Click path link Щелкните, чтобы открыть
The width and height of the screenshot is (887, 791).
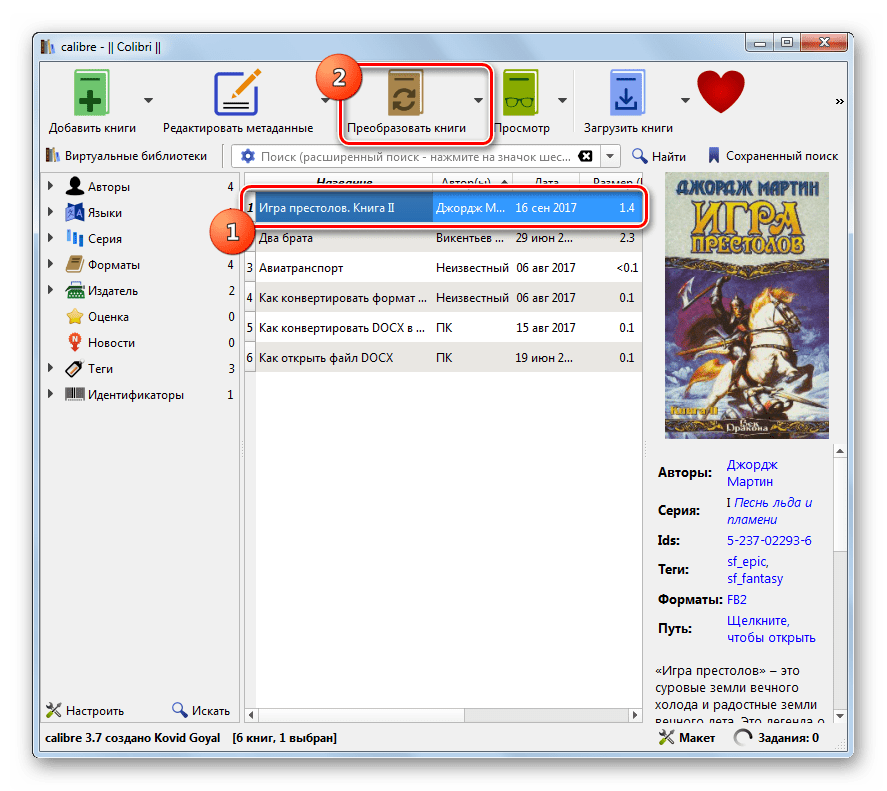point(771,629)
